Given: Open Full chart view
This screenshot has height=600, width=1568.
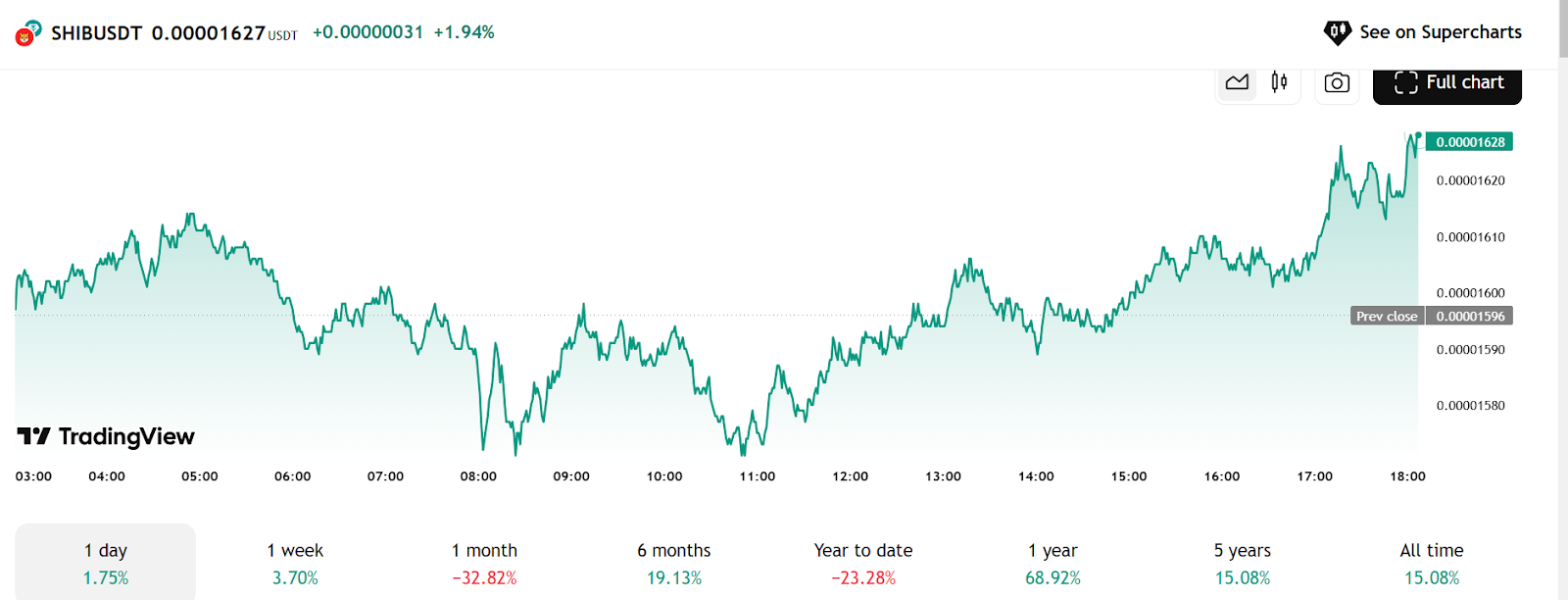Looking at the screenshot, I should point(1447,83).
